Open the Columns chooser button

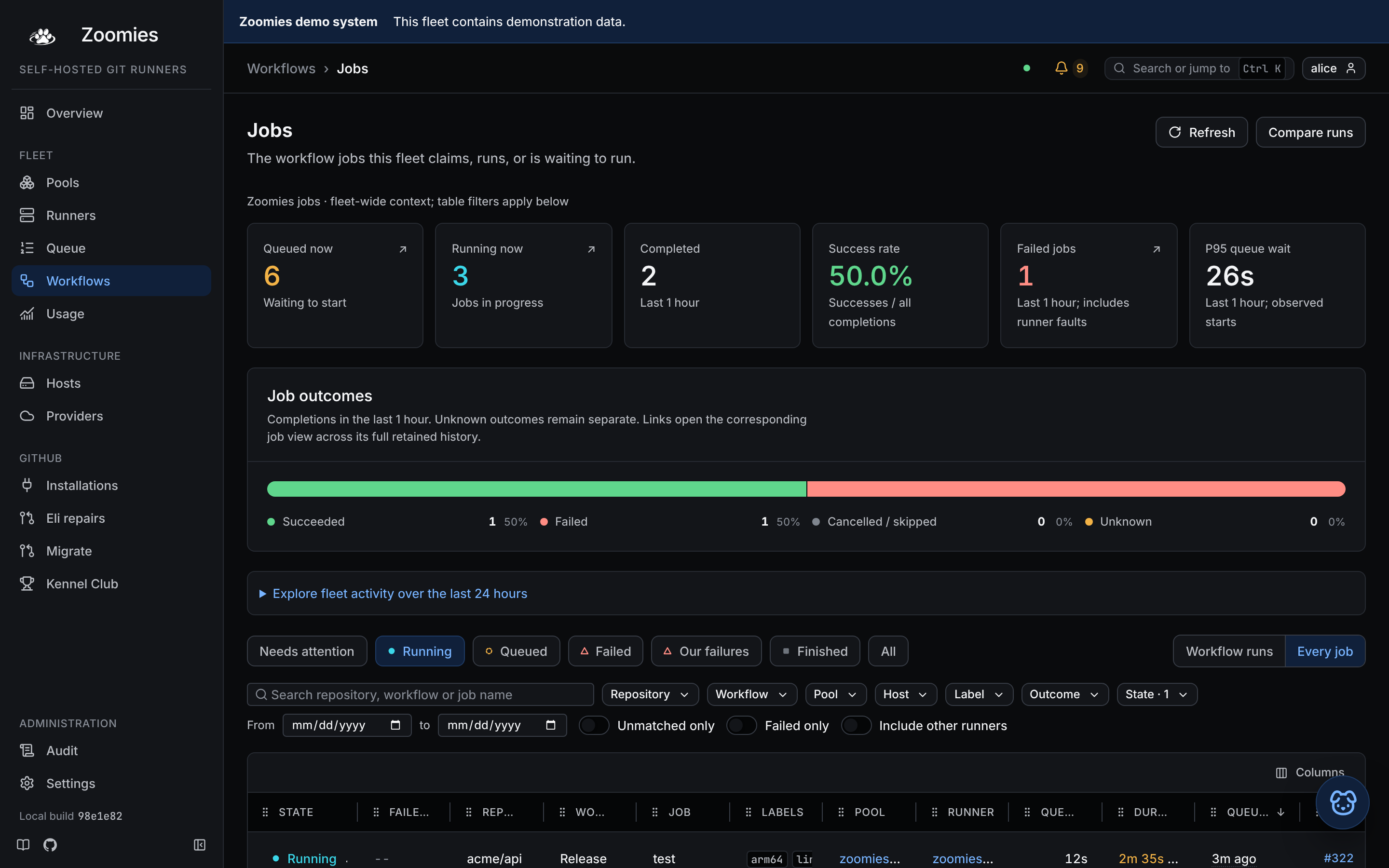click(1309, 772)
